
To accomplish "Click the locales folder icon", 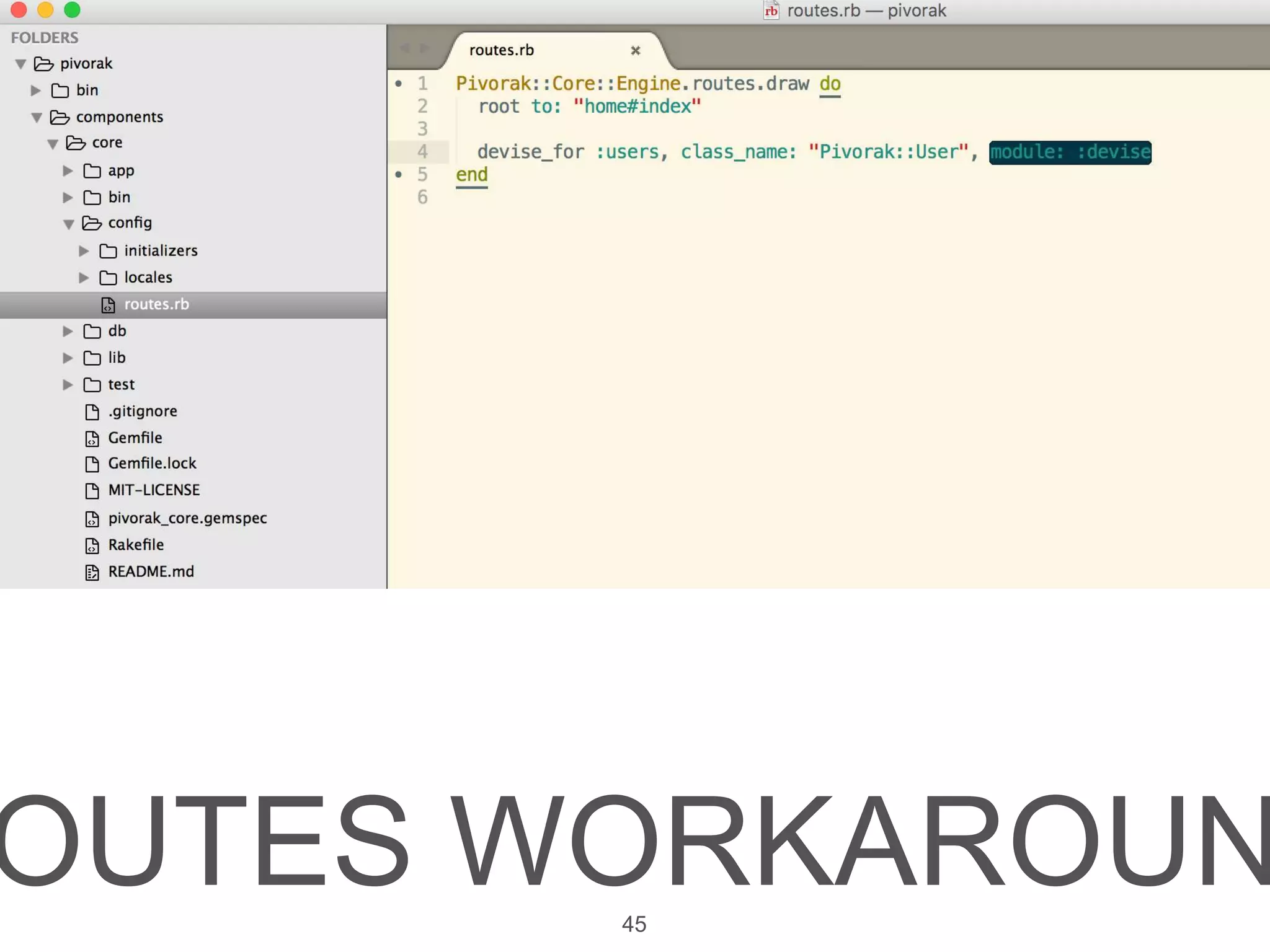I will [x=108, y=277].
